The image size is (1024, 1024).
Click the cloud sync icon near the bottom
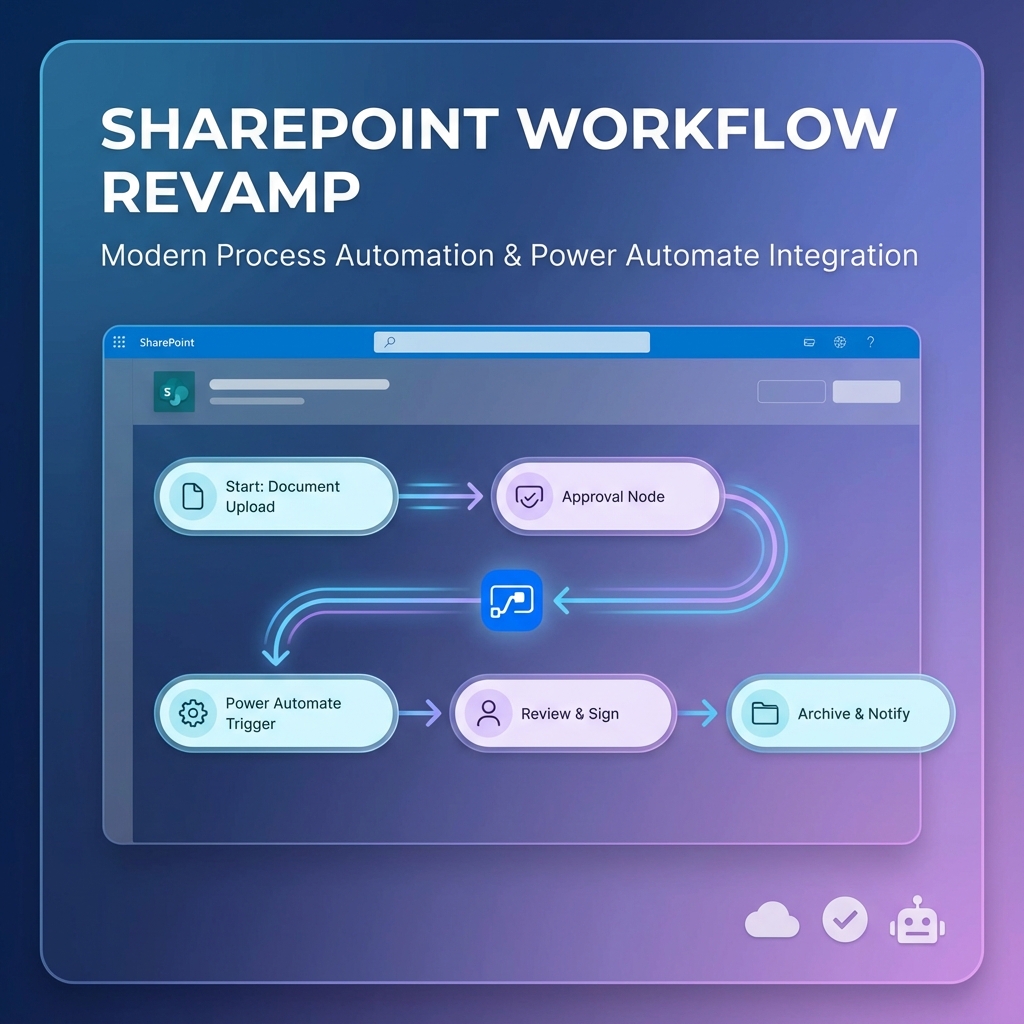(x=772, y=919)
